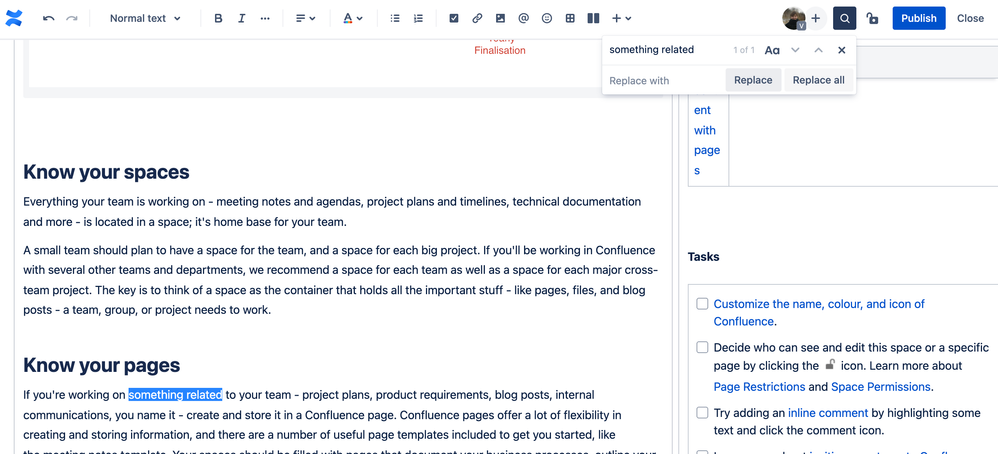
Task: Open the text alignment dropdown
Action: [306, 18]
